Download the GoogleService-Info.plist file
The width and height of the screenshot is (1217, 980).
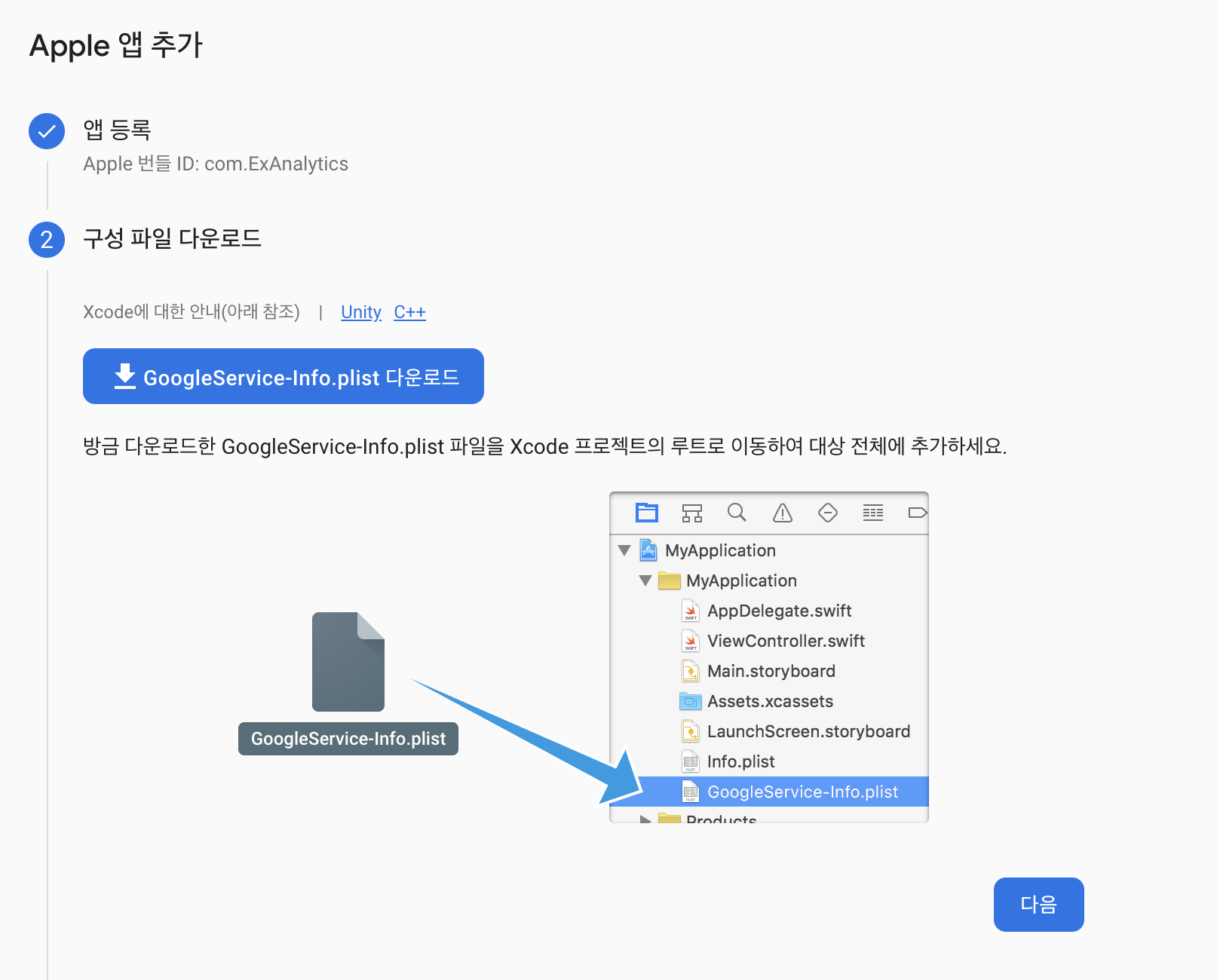tap(284, 376)
